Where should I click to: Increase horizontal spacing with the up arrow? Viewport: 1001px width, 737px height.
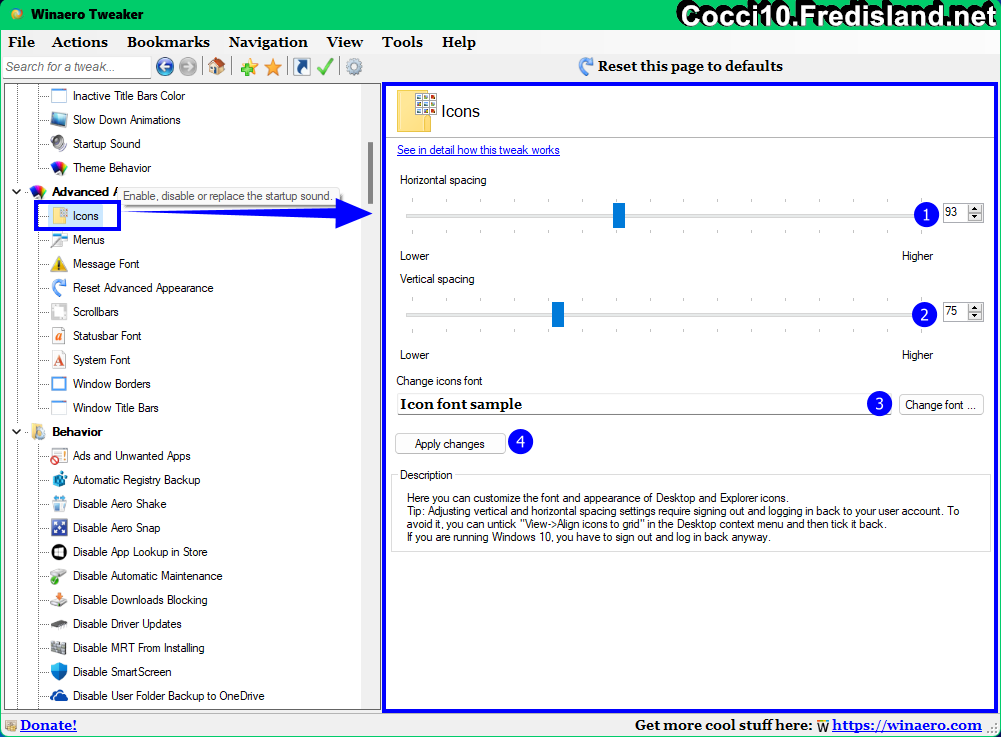tap(975, 208)
